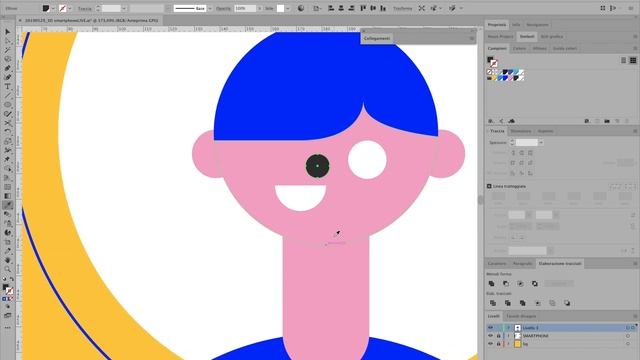This screenshot has width=640, height=360.
Task: Open the Traccia panel menu
Action: 635,131
